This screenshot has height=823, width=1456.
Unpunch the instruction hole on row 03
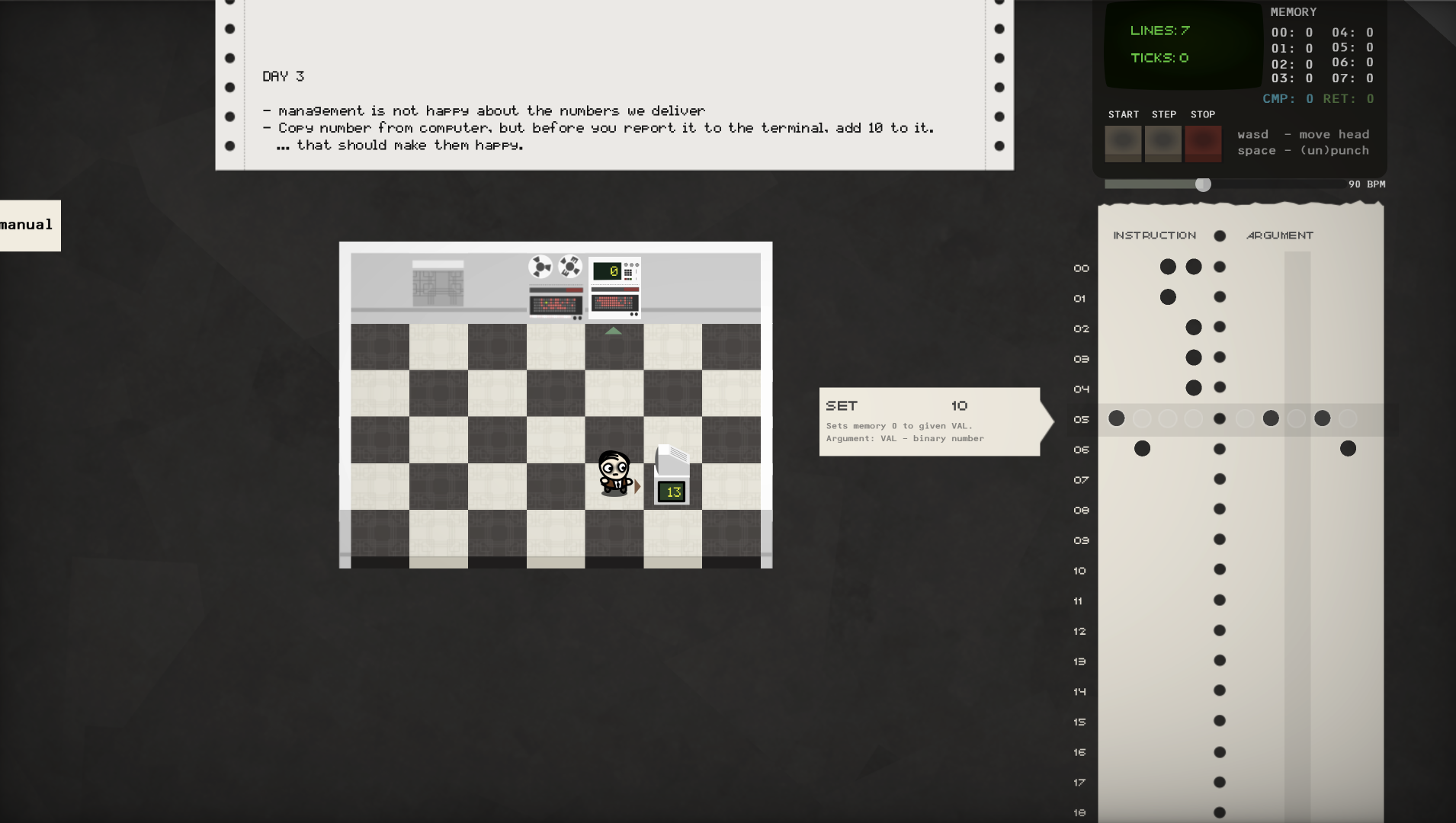(1194, 357)
